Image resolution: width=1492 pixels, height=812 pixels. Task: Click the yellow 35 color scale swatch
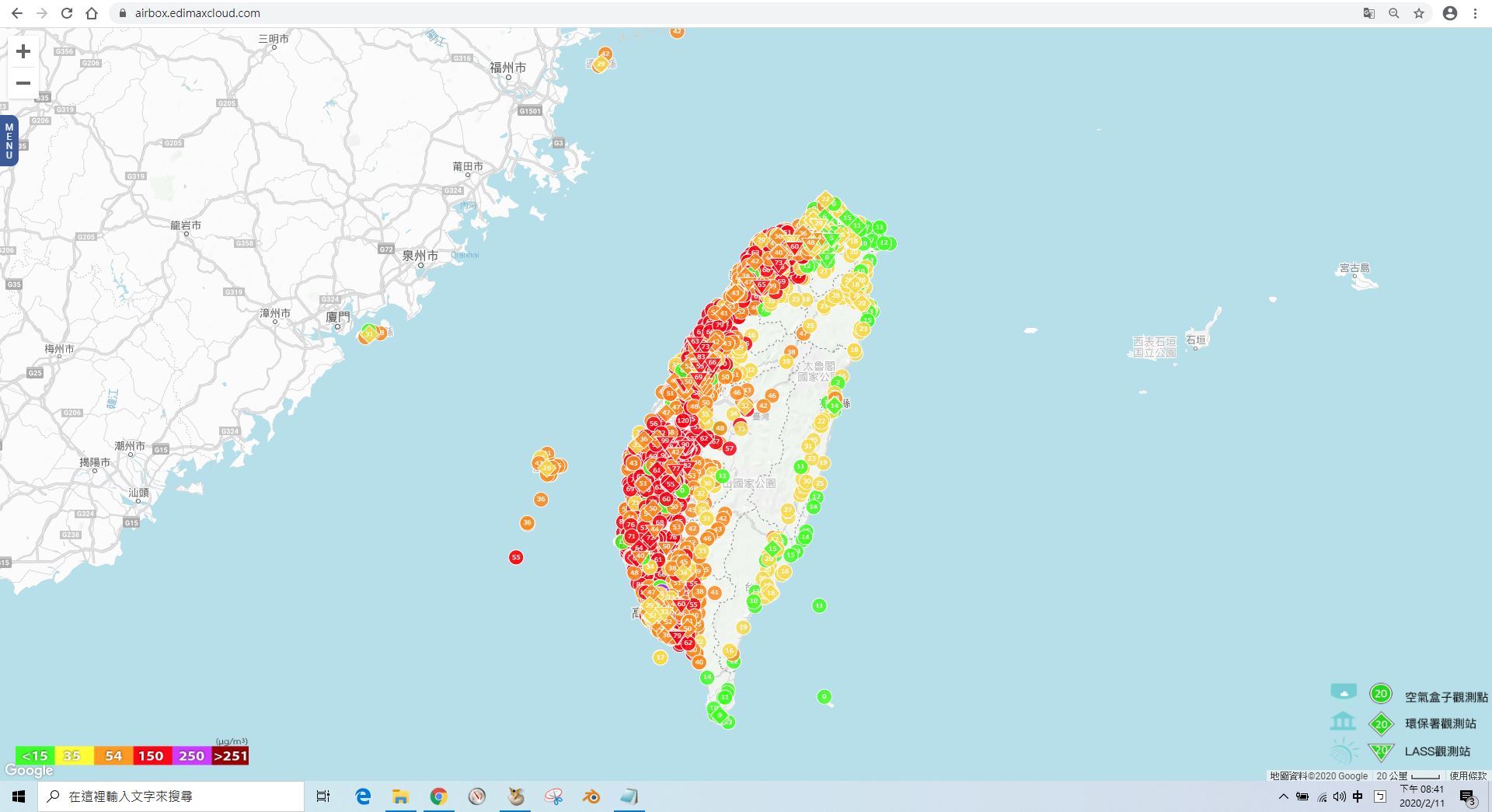point(73,755)
